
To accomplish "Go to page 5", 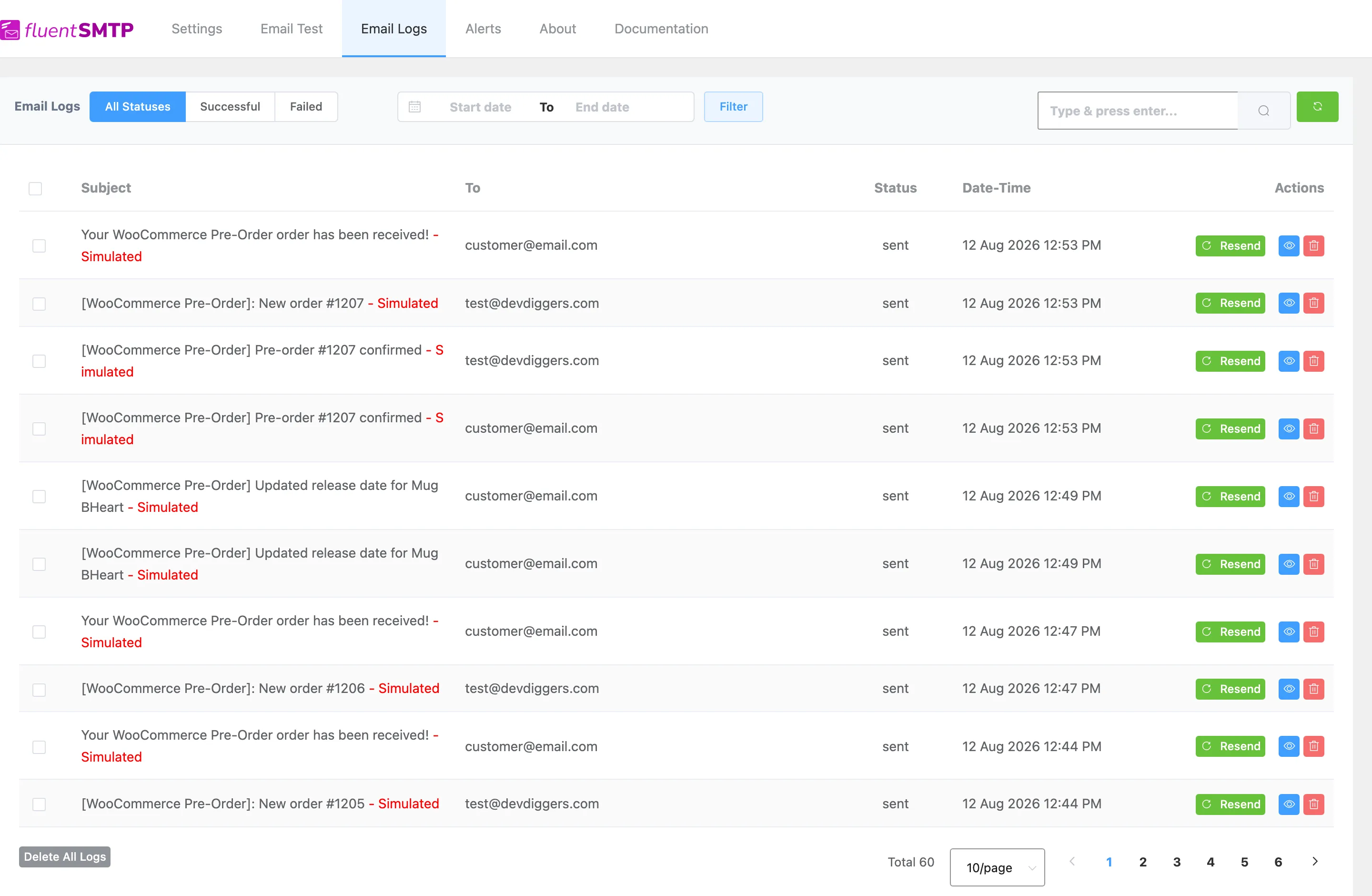I will coord(1245,862).
